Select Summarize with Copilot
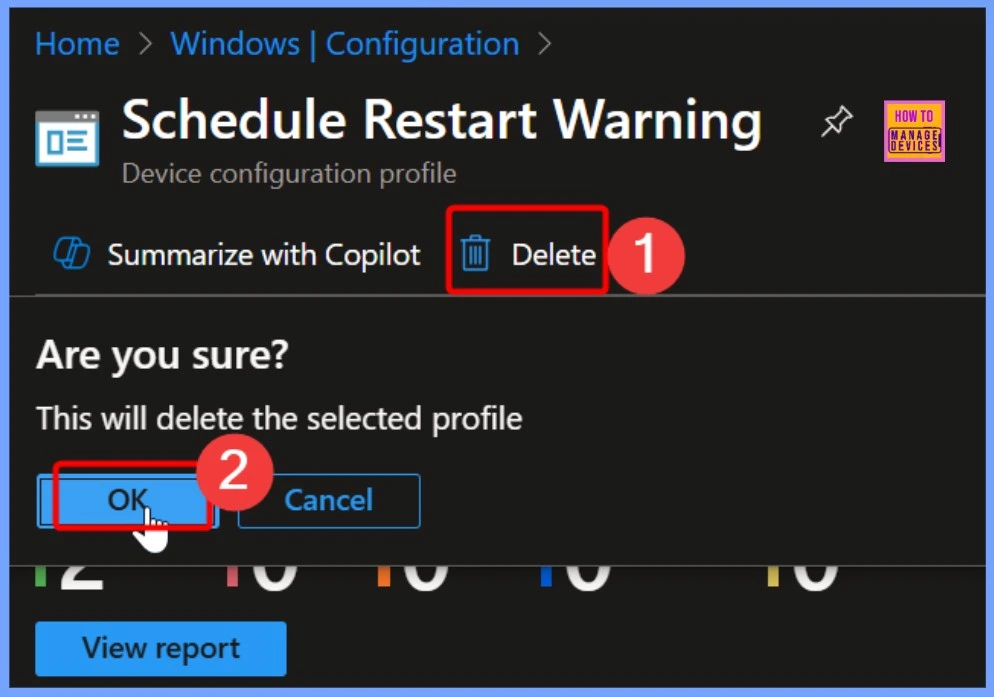This screenshot has width=994, height=697. [x=237, y=255]
